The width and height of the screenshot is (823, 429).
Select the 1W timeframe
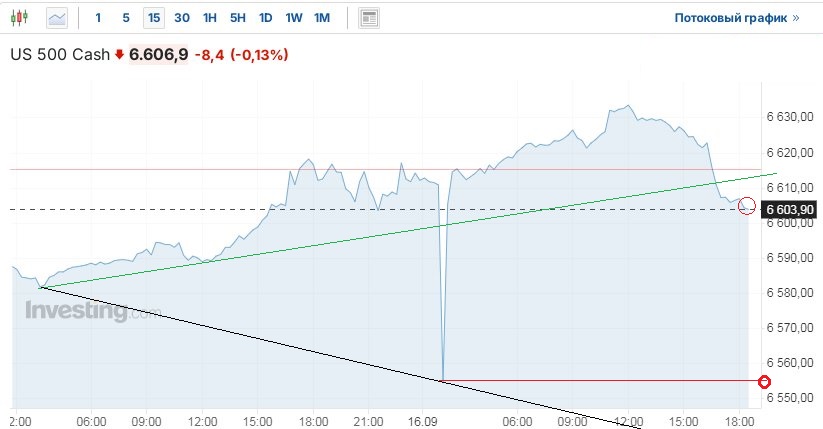click(293, 18)
